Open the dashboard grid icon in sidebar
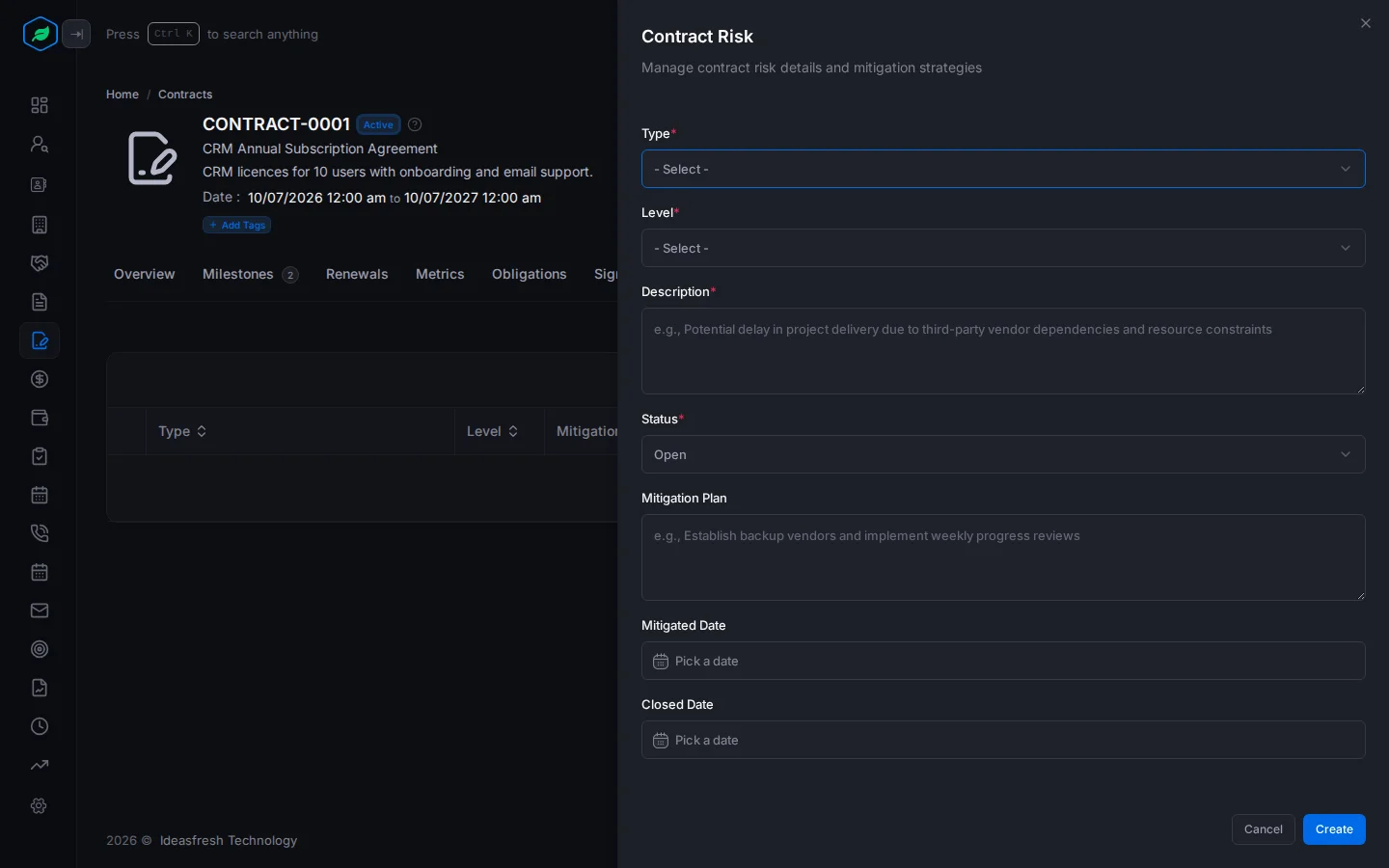 (x=40, y=105)
